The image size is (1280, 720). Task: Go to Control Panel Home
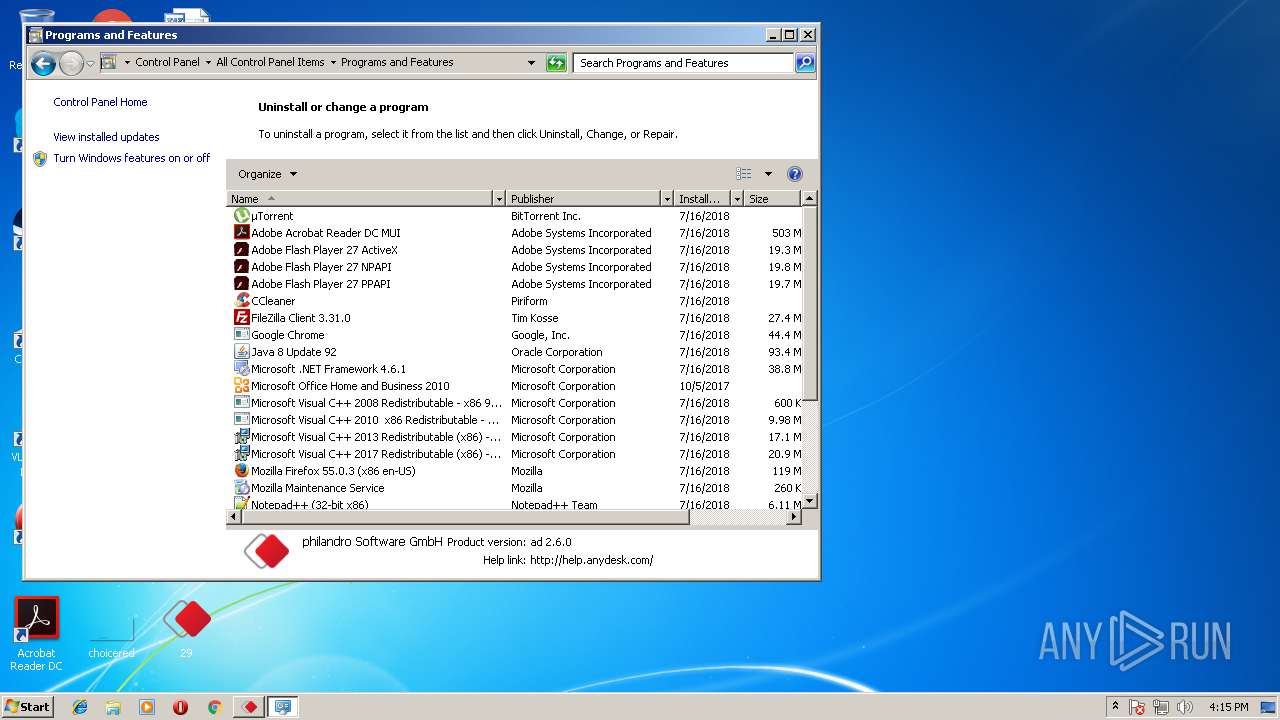point(100,102)
